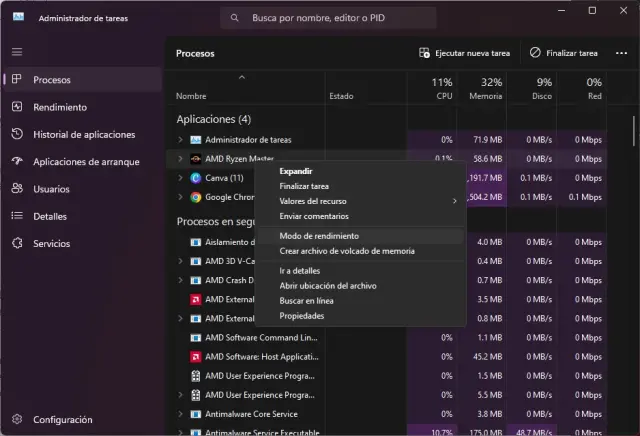640x436 pixels.
Task: Click Ejecutar nueva tarea button
Action: tap(466, 53)
